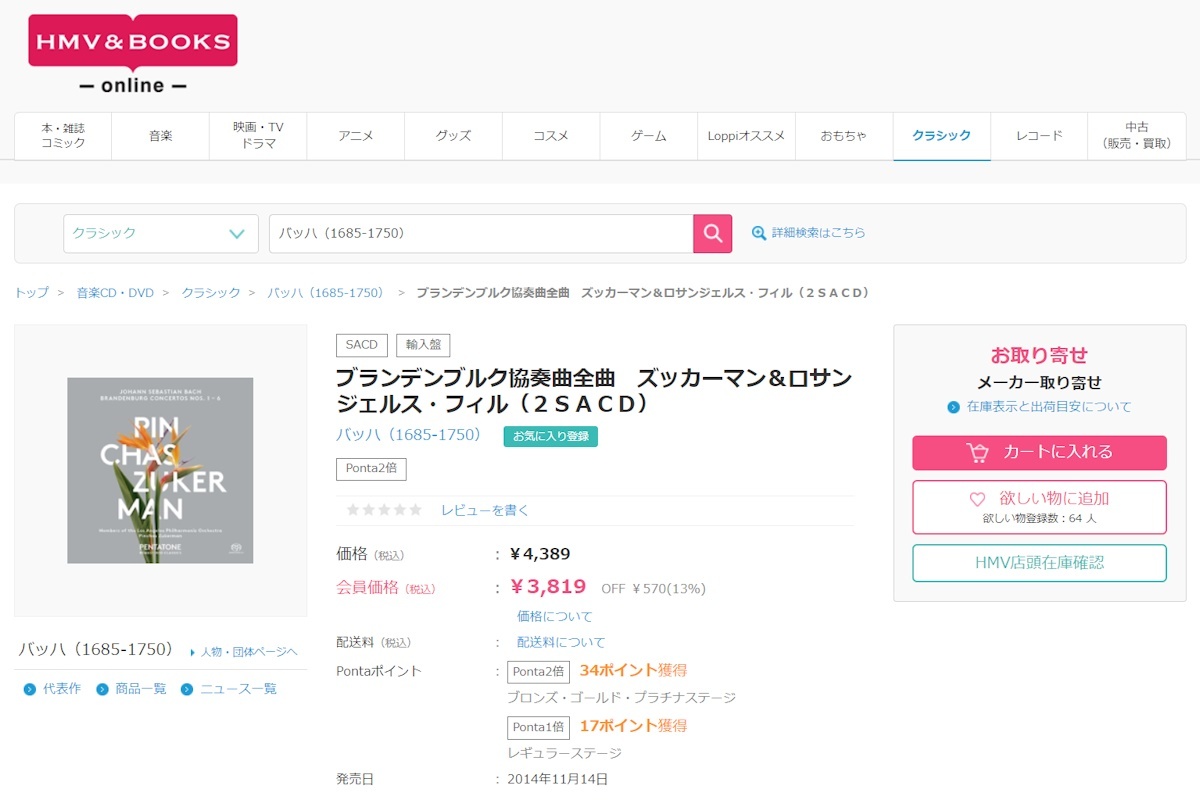Viewport: 1200px width, 802px height.
Task: Add the album to cart via カートに入れる
Action: tap(1039, 452)
